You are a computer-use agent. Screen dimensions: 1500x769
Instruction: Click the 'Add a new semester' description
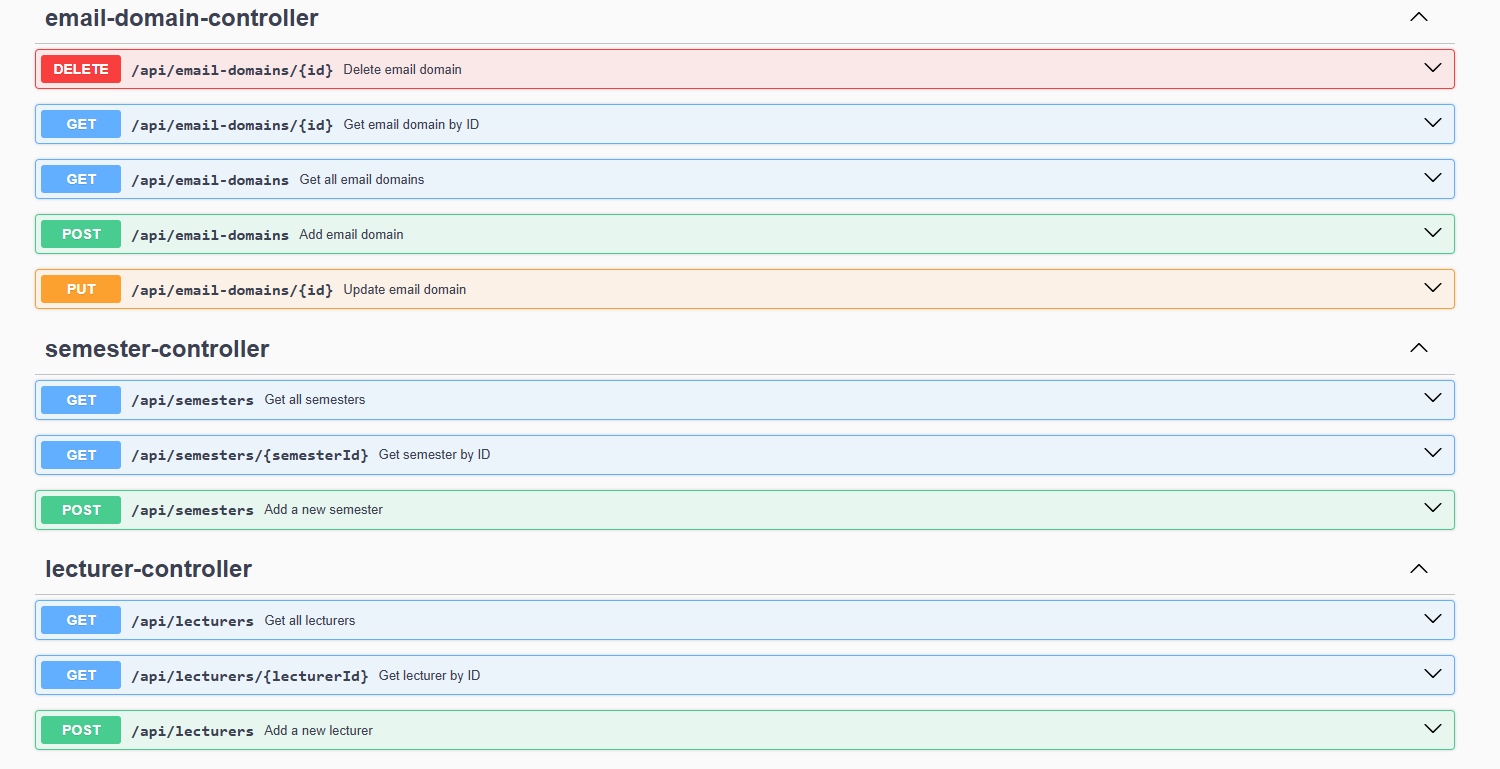click(324, 510)
